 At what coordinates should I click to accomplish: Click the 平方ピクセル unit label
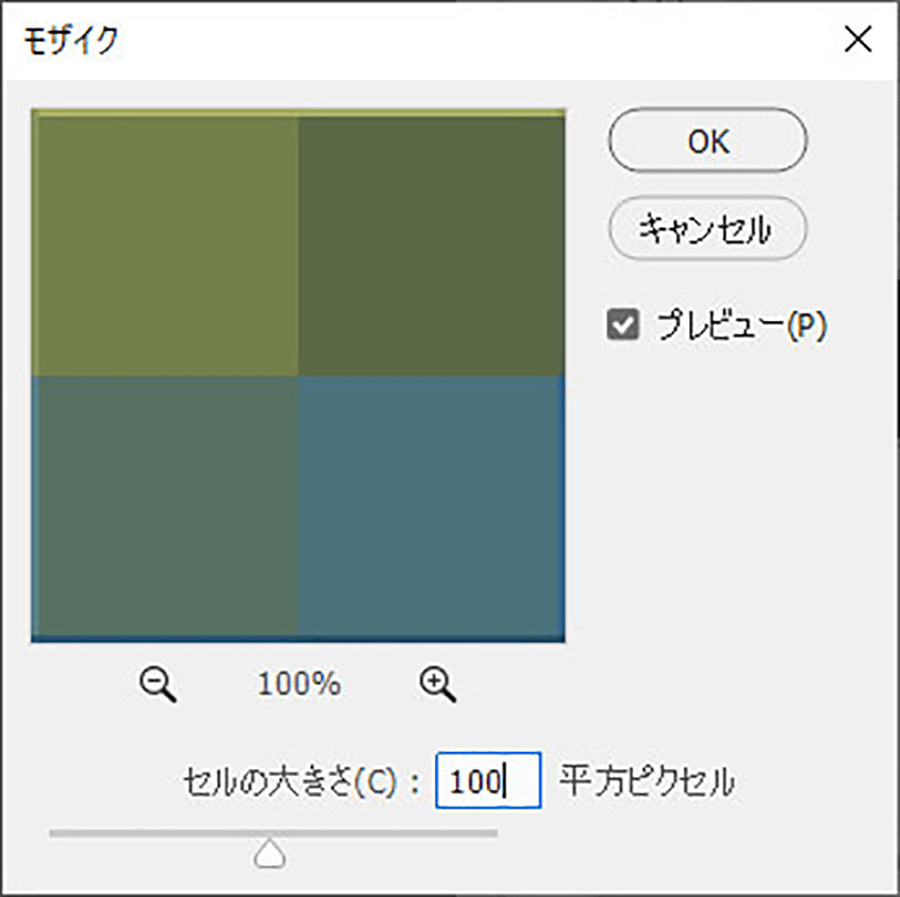point(647,781)
